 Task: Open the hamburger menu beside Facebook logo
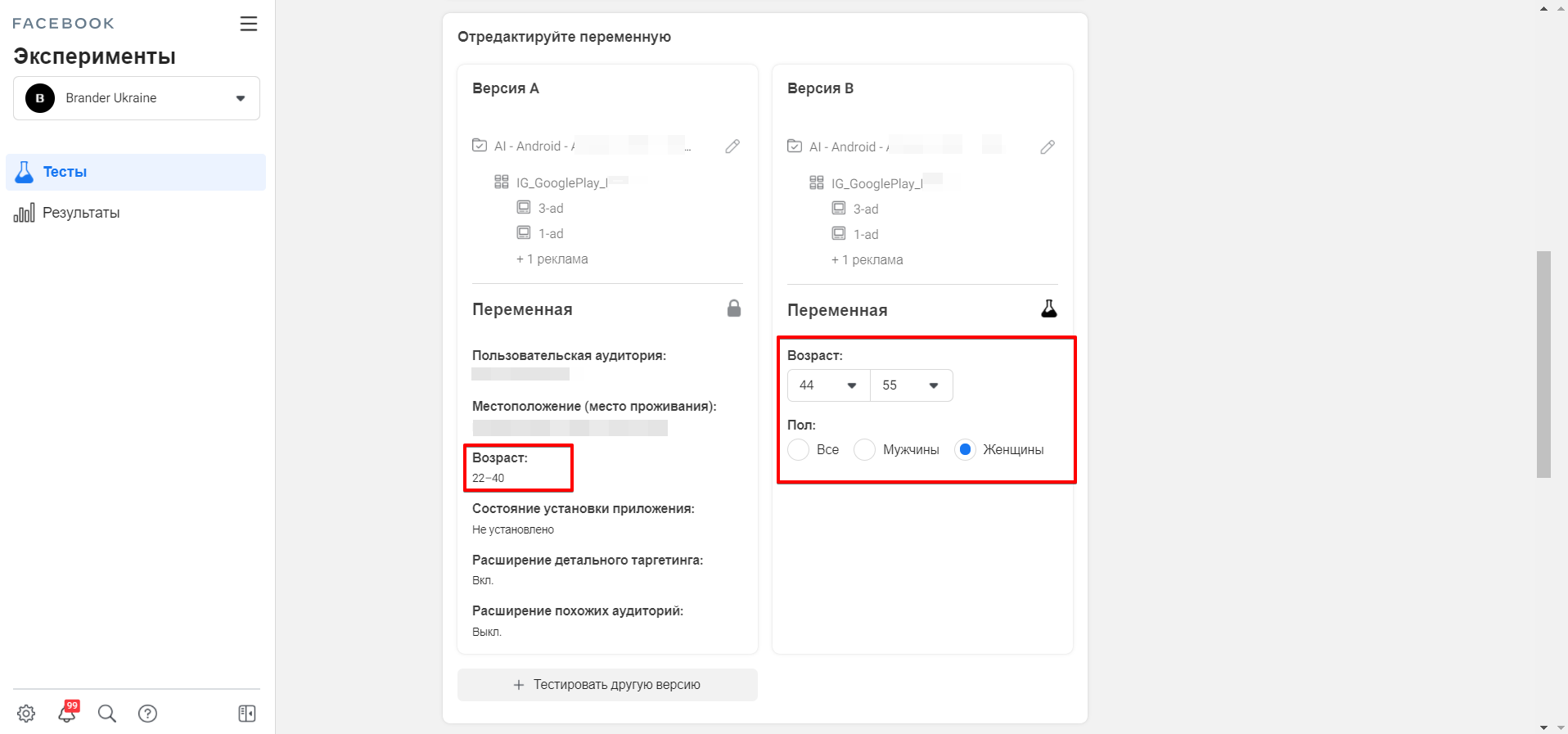click(x=249, y=24)
